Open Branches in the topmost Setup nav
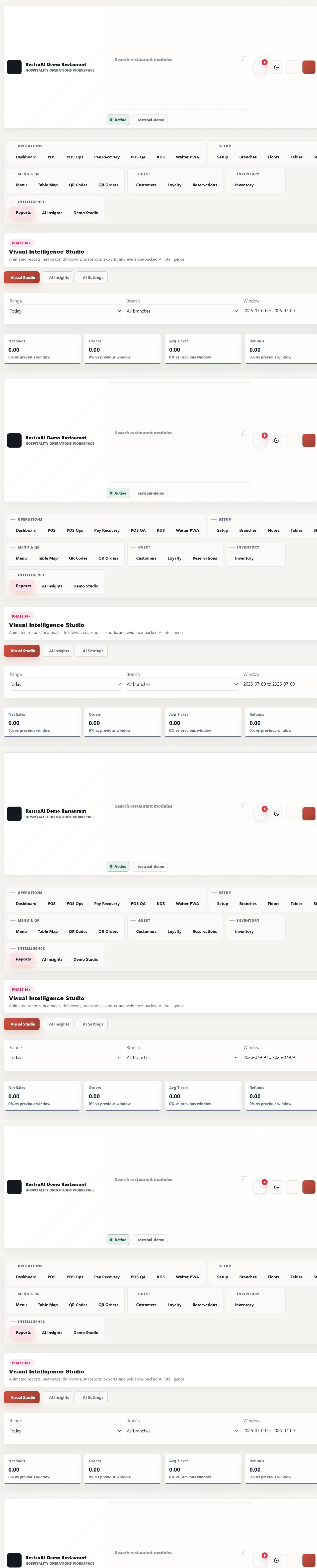Viewport: 317px width, 1568px height. [248, 157]
